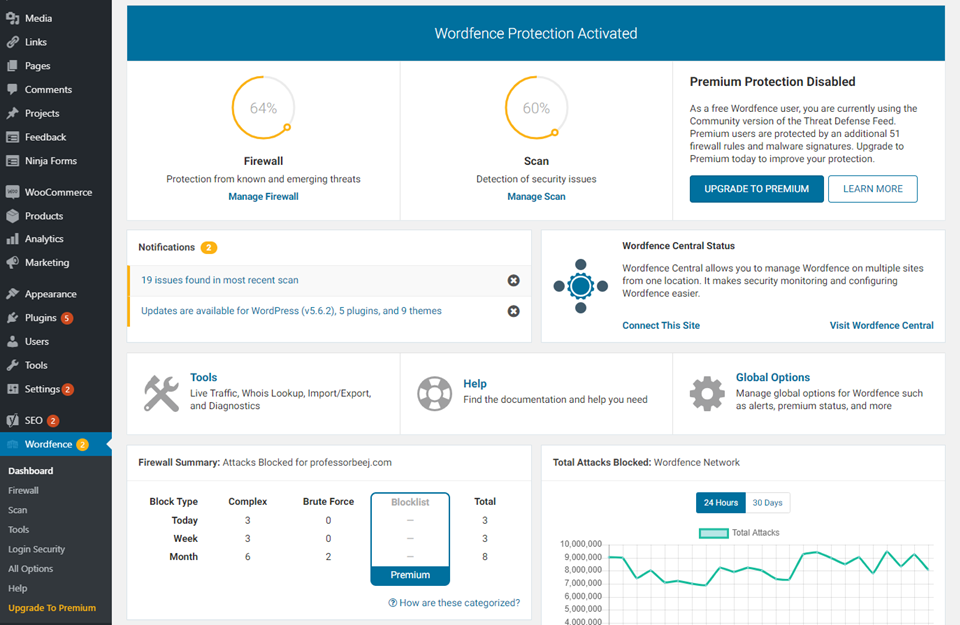Click the Upgrade to Premium button

tap(756, 189)
